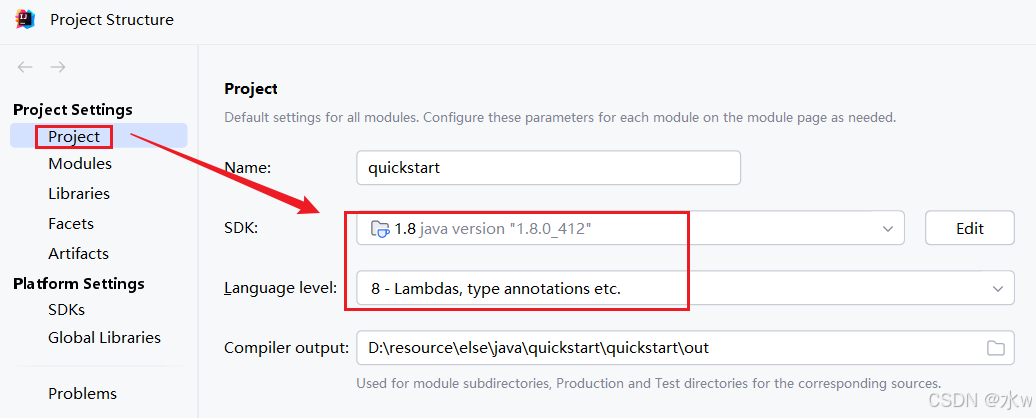This screenshot has width=1036, height=418.
Task: Click the quickstart Name input field
Action: point(548,168)
